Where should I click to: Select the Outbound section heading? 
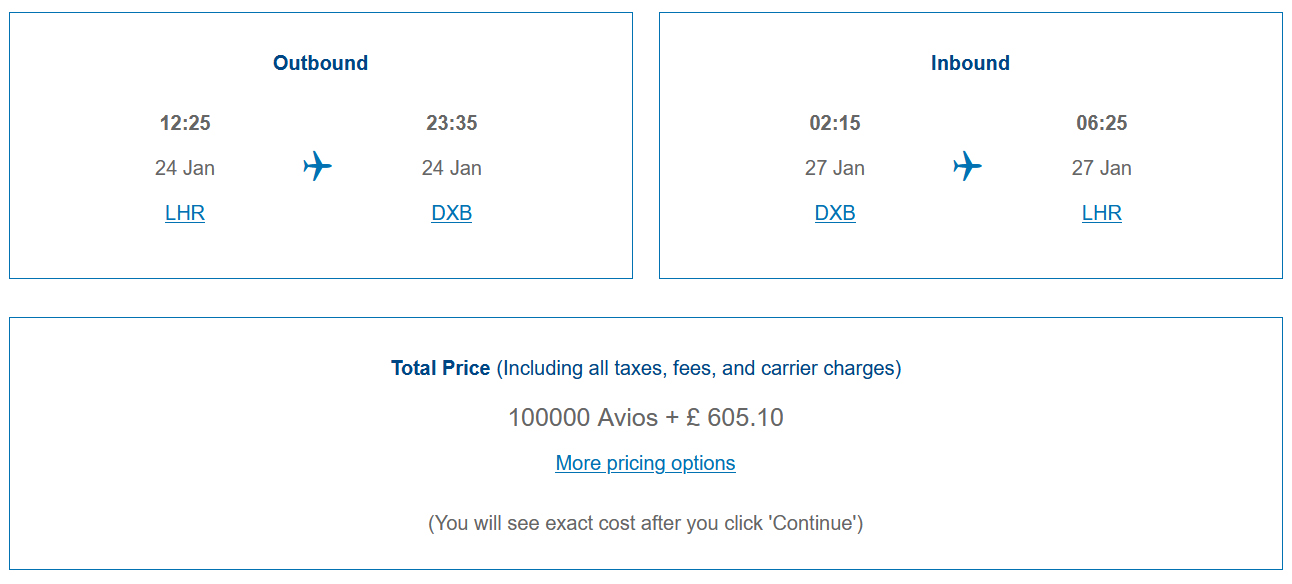point(321,63)
